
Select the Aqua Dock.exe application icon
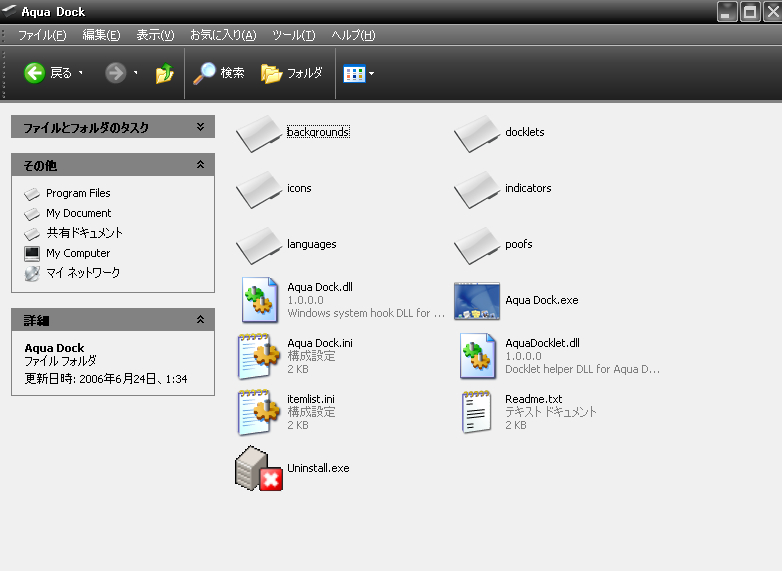tap(477, 301)
